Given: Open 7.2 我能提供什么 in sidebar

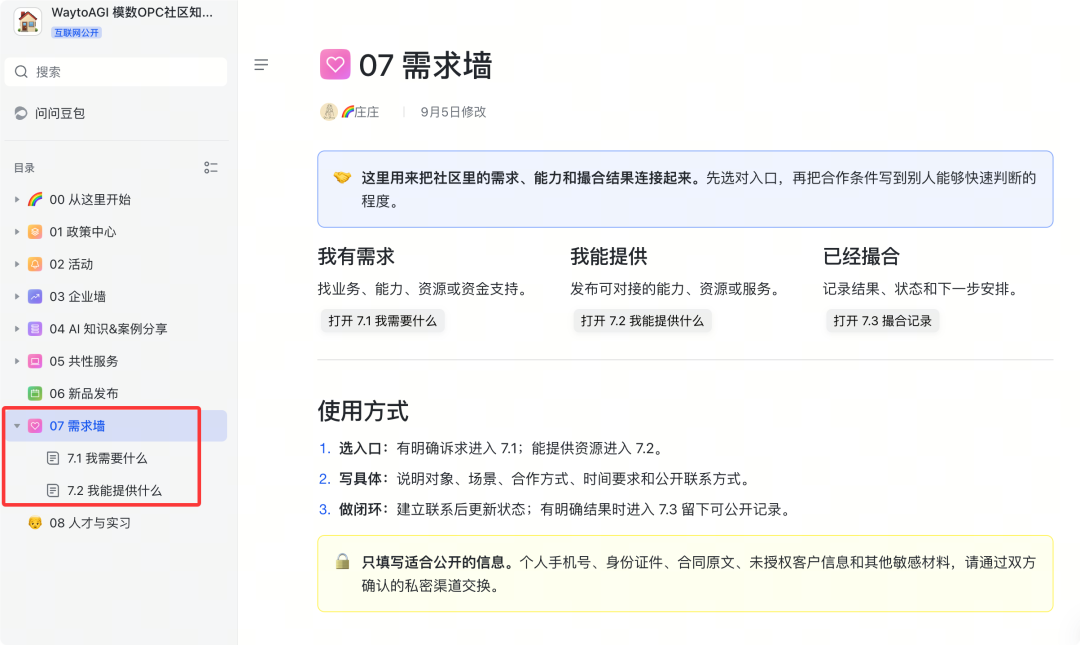Looking at the screenshot, I should (116, 491).
